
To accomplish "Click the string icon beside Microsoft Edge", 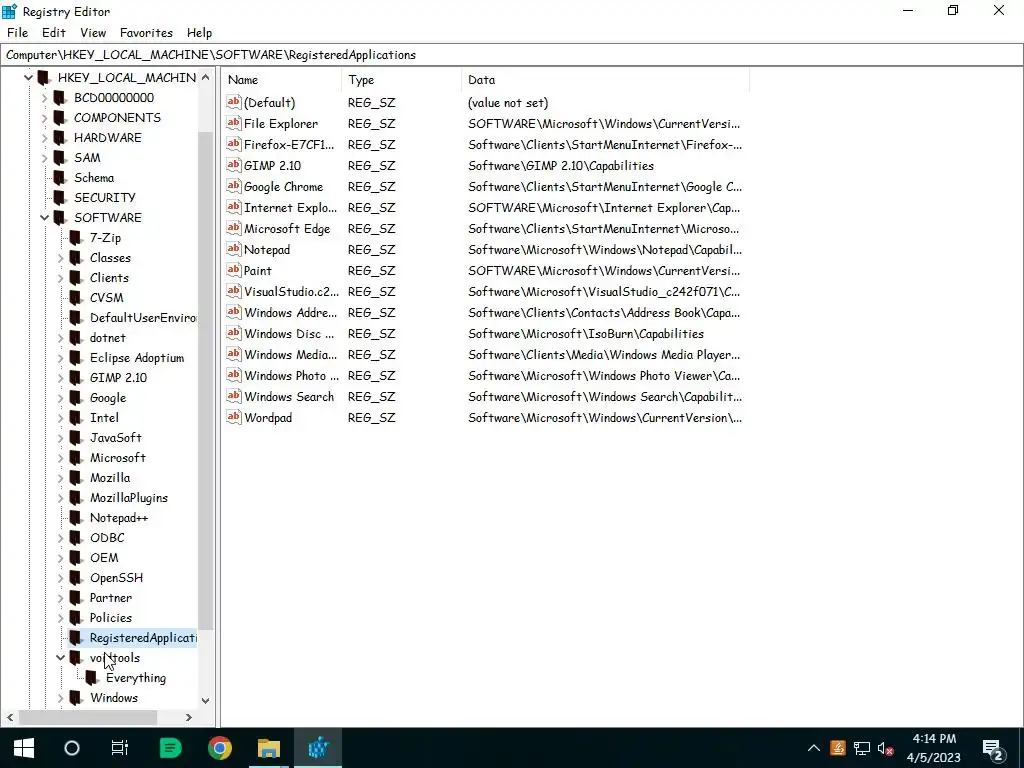I will 234,228.
